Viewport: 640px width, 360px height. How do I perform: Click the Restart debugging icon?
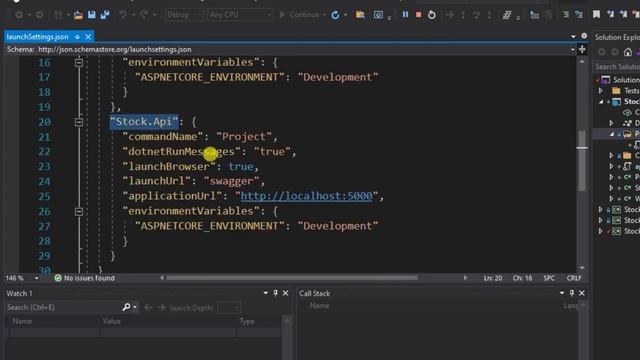click(432, 15)
